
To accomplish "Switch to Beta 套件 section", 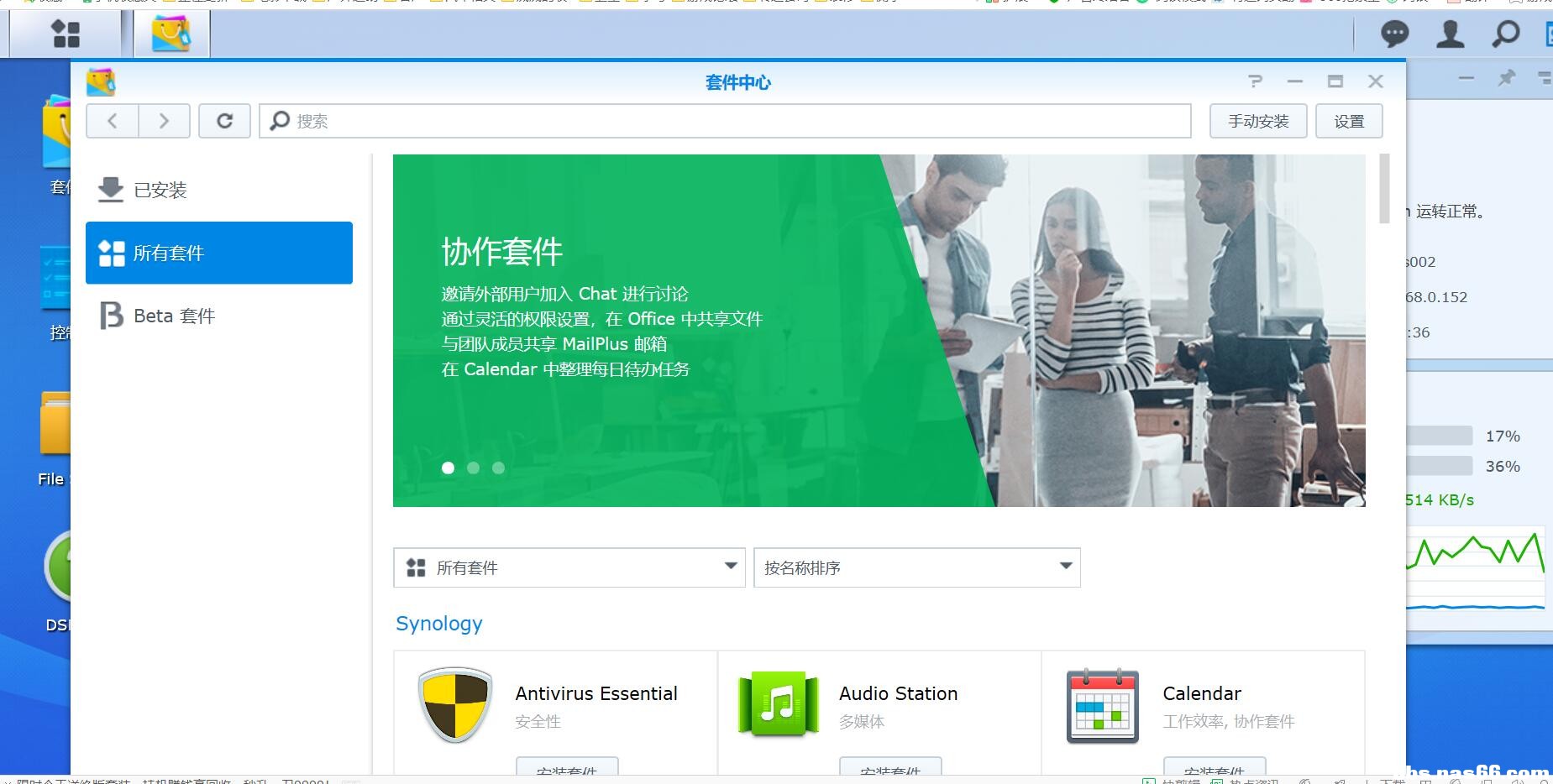I will tap(173, 316).
